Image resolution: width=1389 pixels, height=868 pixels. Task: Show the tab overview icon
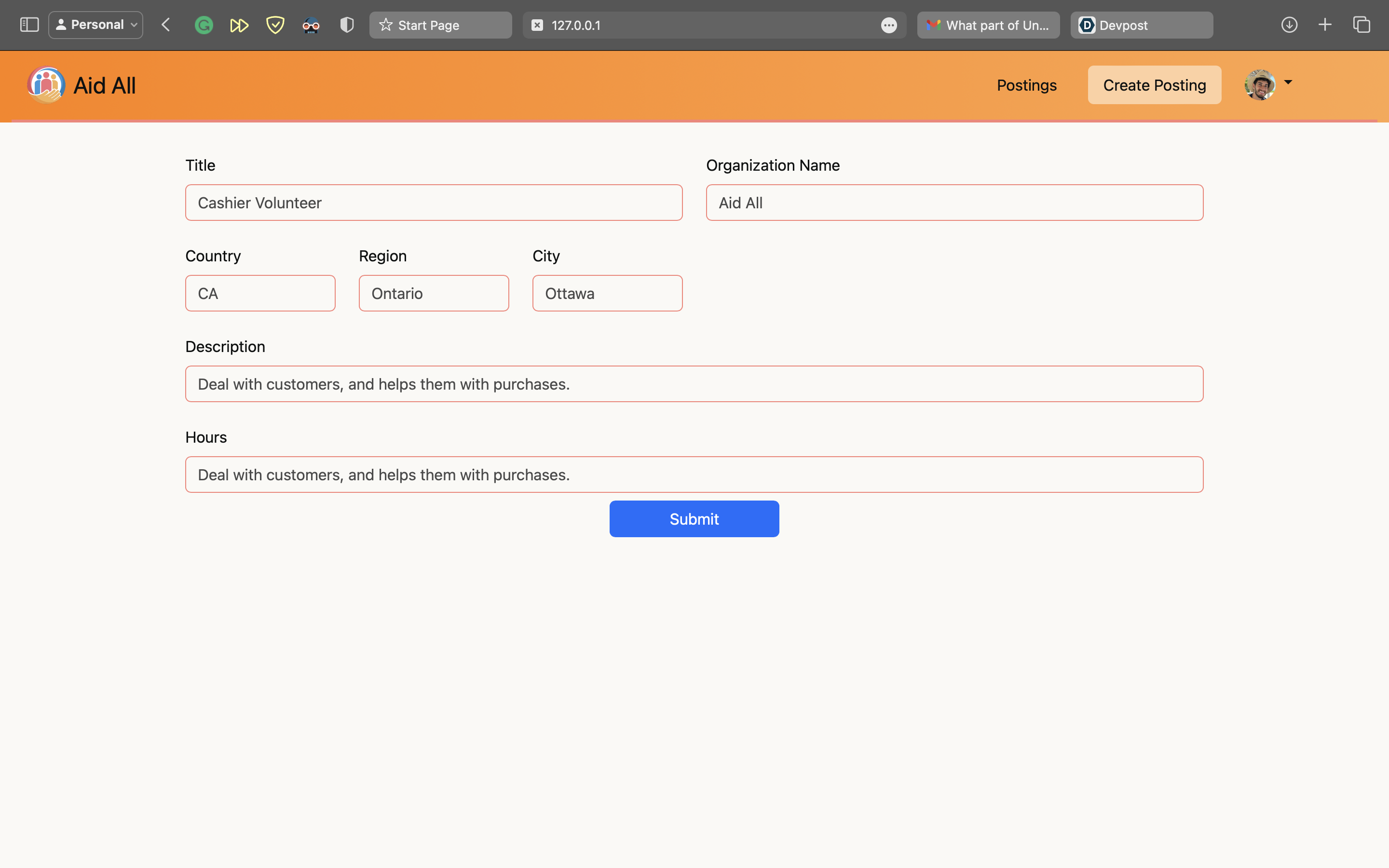tap(1362, 25)
